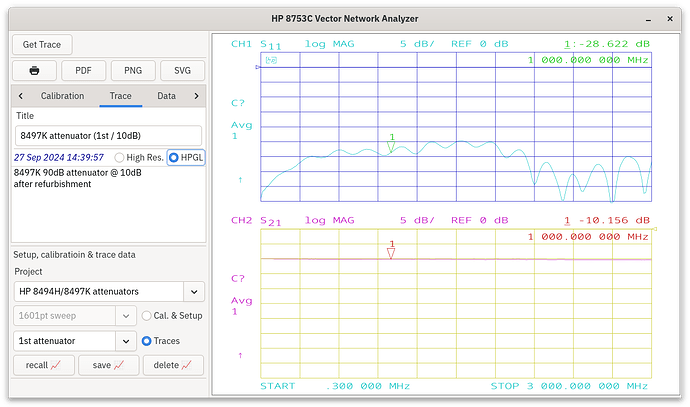Click the date text 27 Sep 2024 14:39:57
This screenshot has width=690, height=407.
[x=59, y=158]
